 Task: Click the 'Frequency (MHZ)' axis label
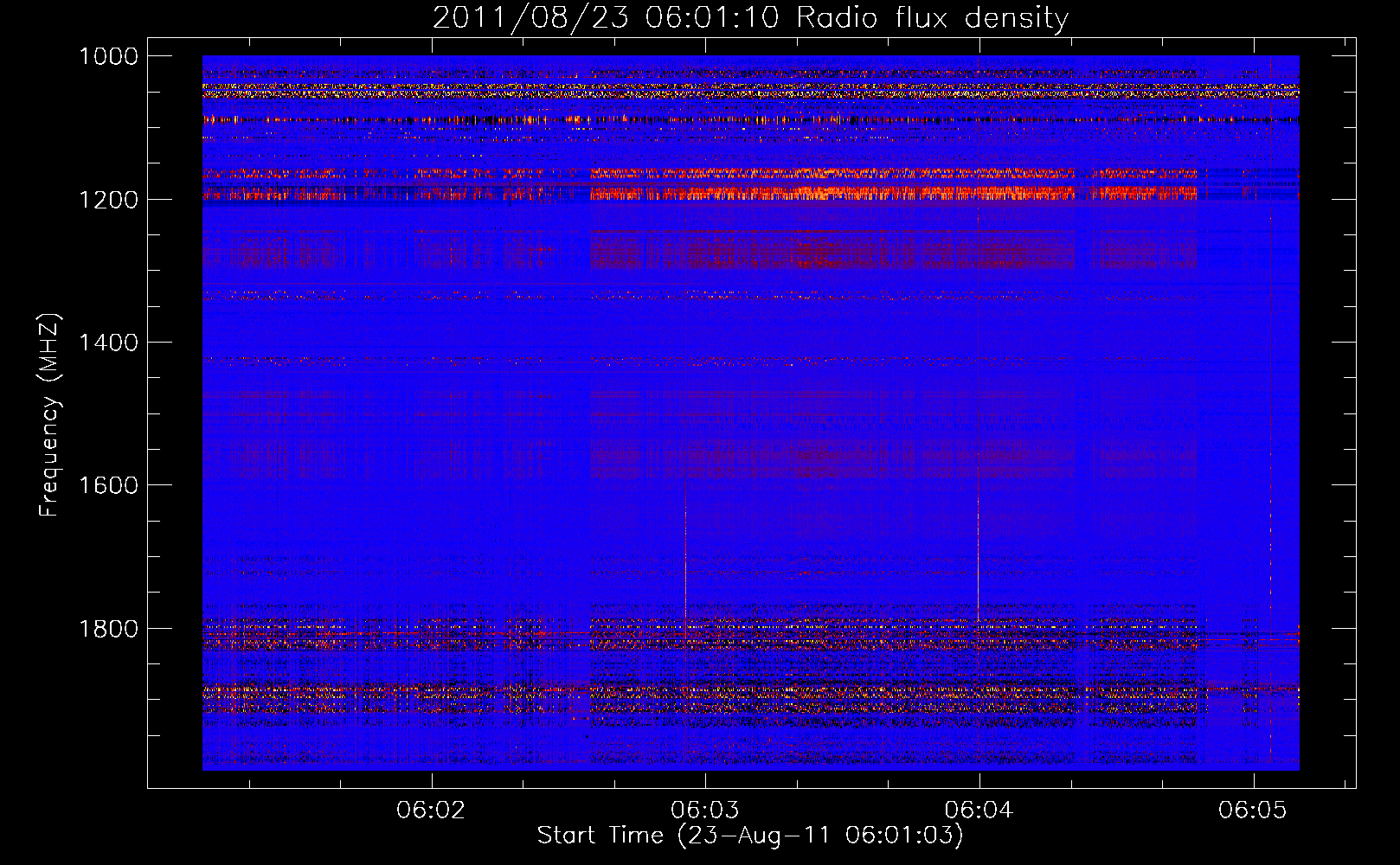pyautogui.click(x=49, y=415)
